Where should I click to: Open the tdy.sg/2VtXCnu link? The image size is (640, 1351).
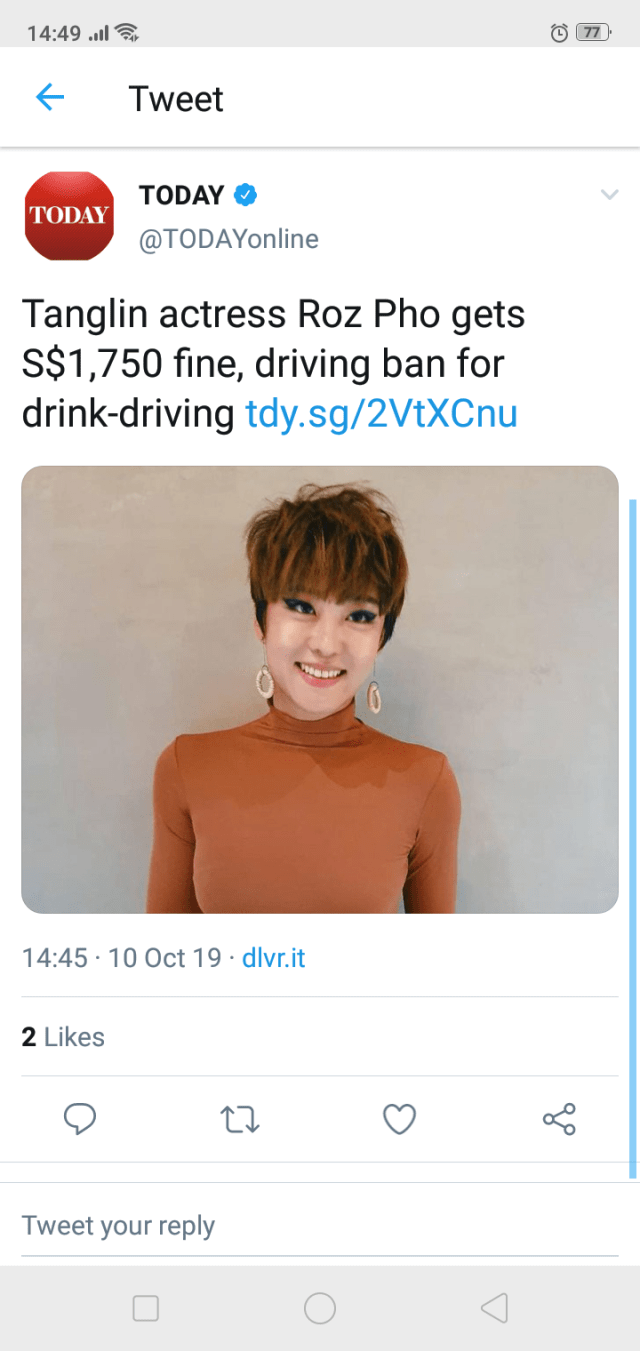[x=381, y=413]
